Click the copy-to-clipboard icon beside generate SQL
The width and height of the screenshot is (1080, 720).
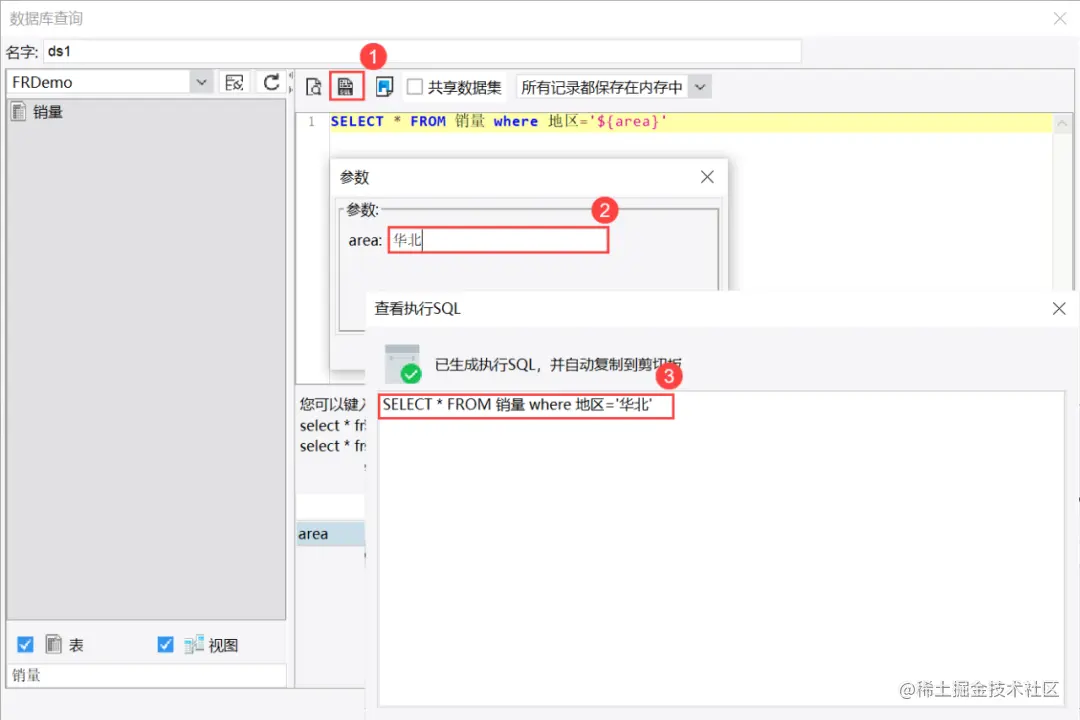tap(383, 86)
